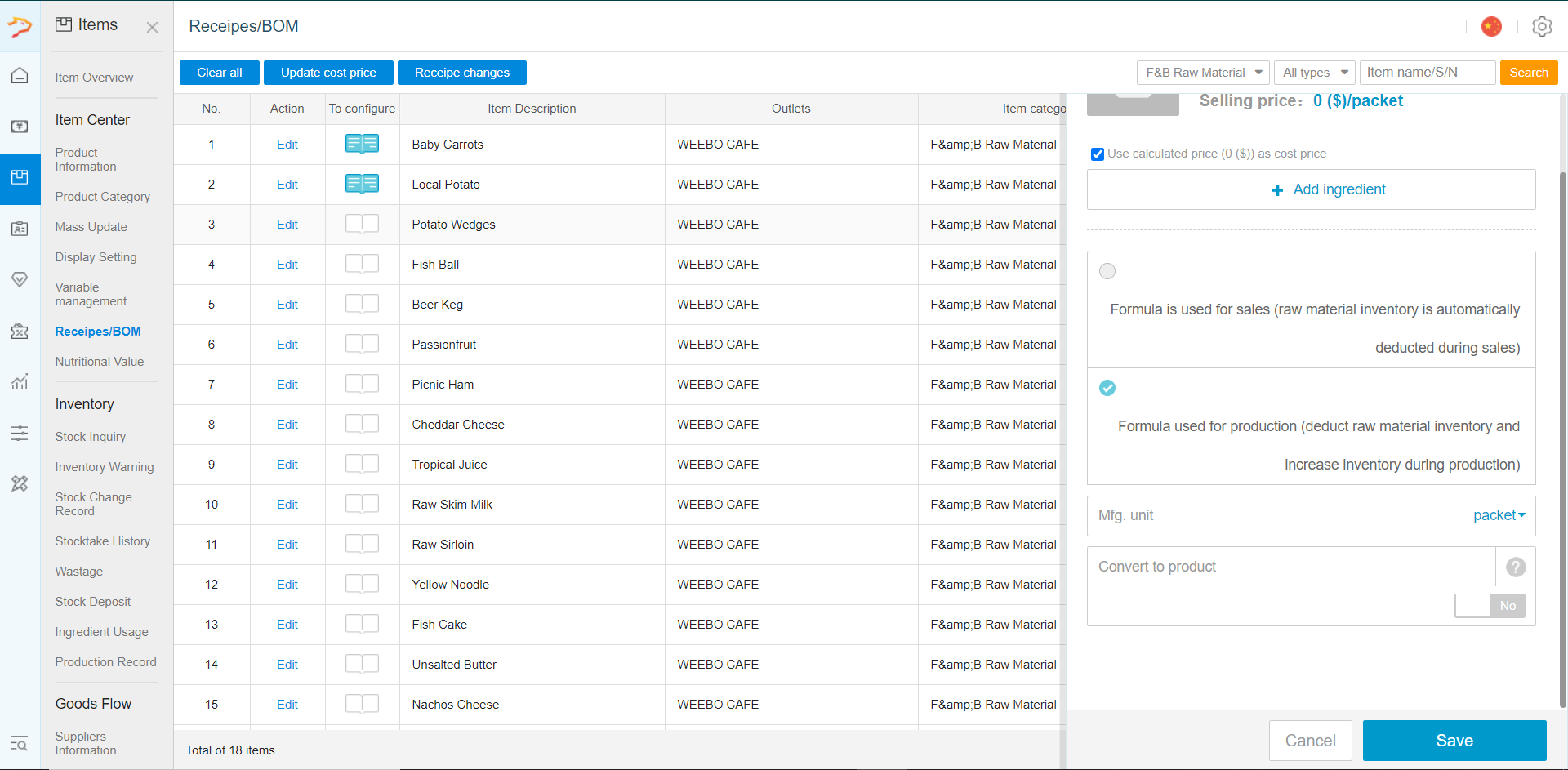Open Mfg. unit packet dropdown
Viewport: 1568px width, 770px height.
click(x=1499, y=515)
